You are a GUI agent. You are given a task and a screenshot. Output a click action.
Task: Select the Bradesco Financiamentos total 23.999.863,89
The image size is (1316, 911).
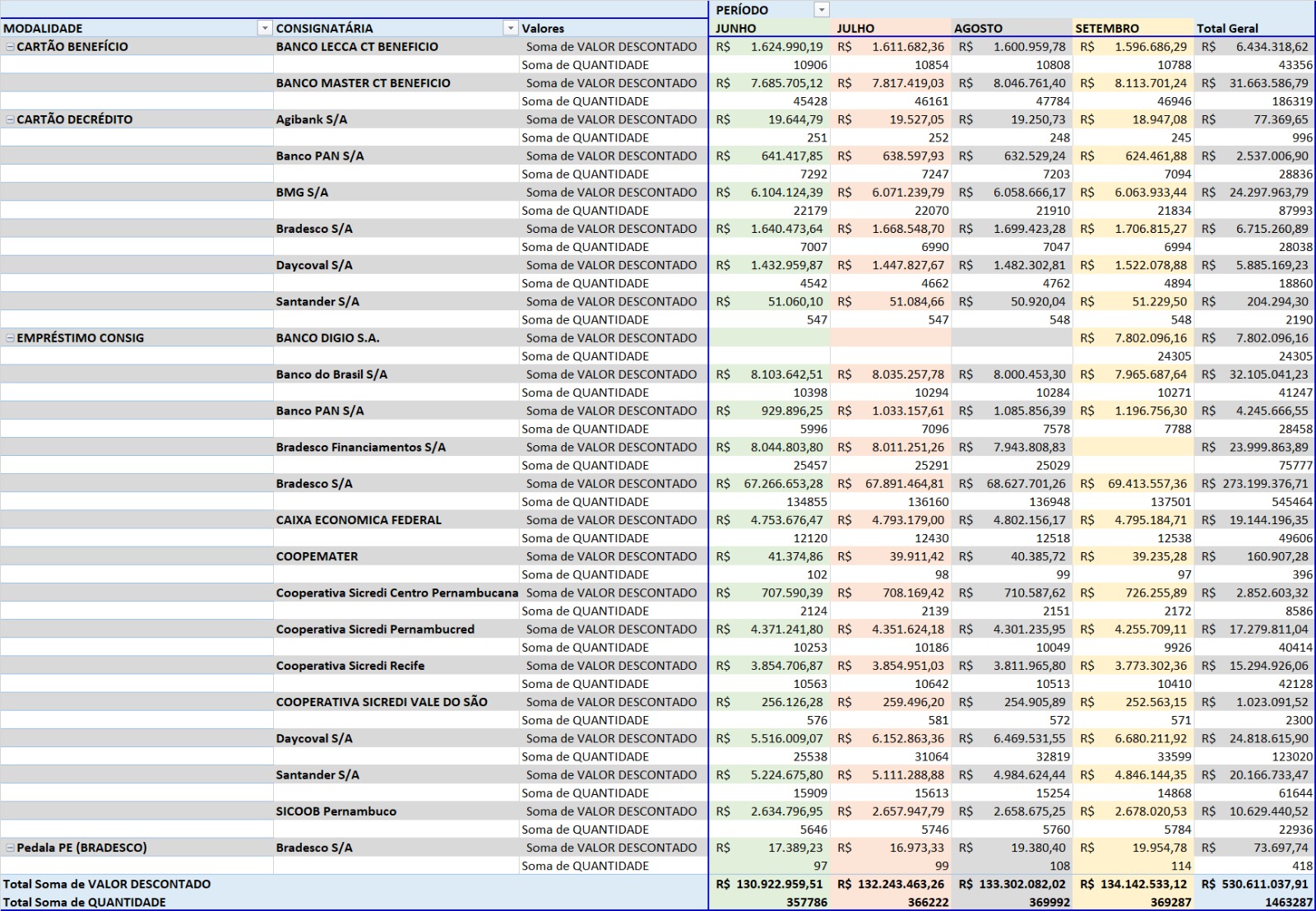[x=1268, y=448]
